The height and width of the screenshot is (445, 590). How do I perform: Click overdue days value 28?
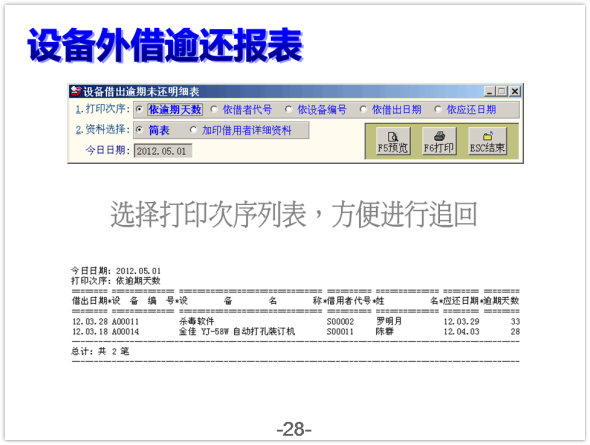[x=515, y=332]
